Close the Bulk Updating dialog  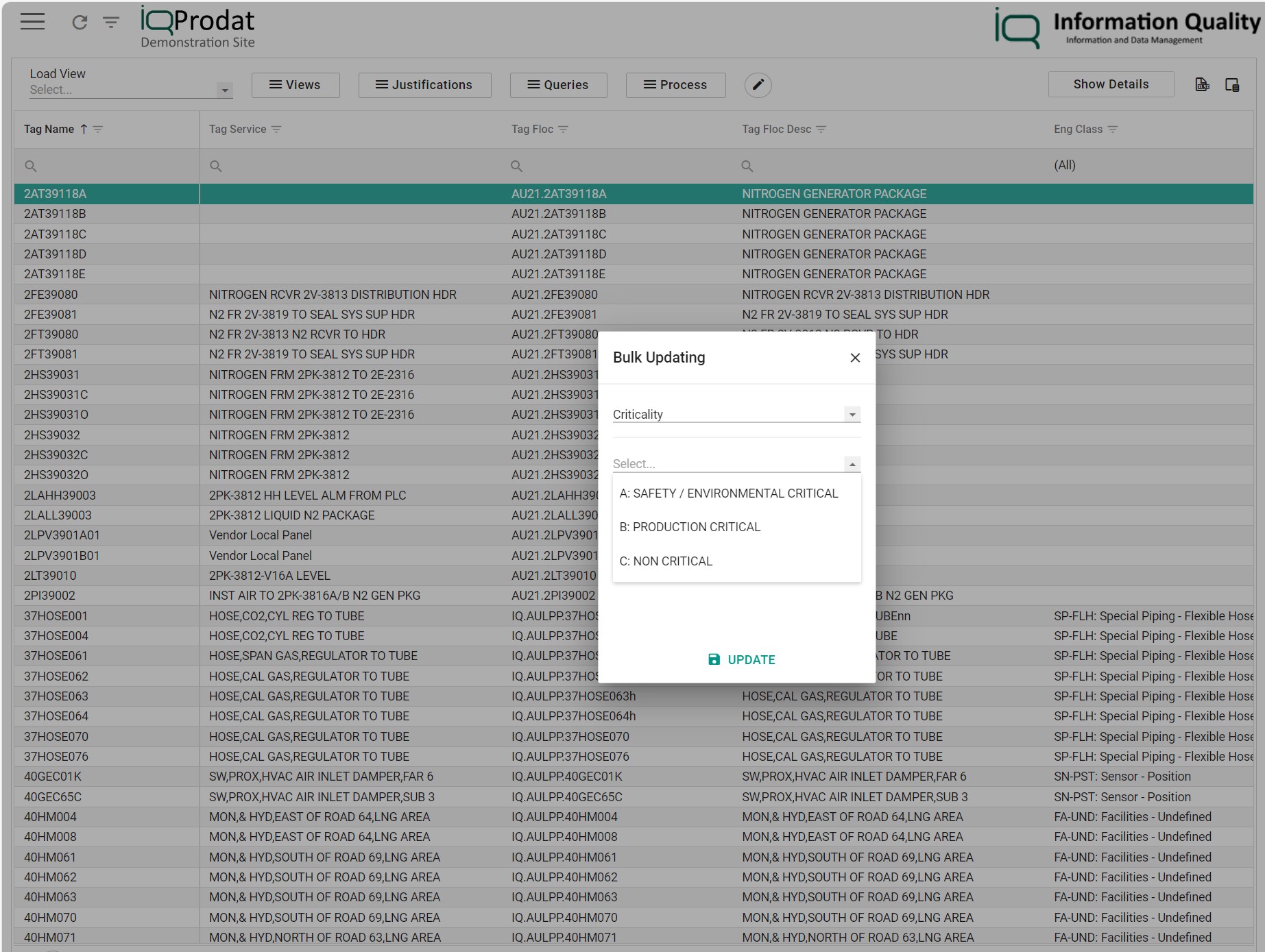click(x=855, y=358)
